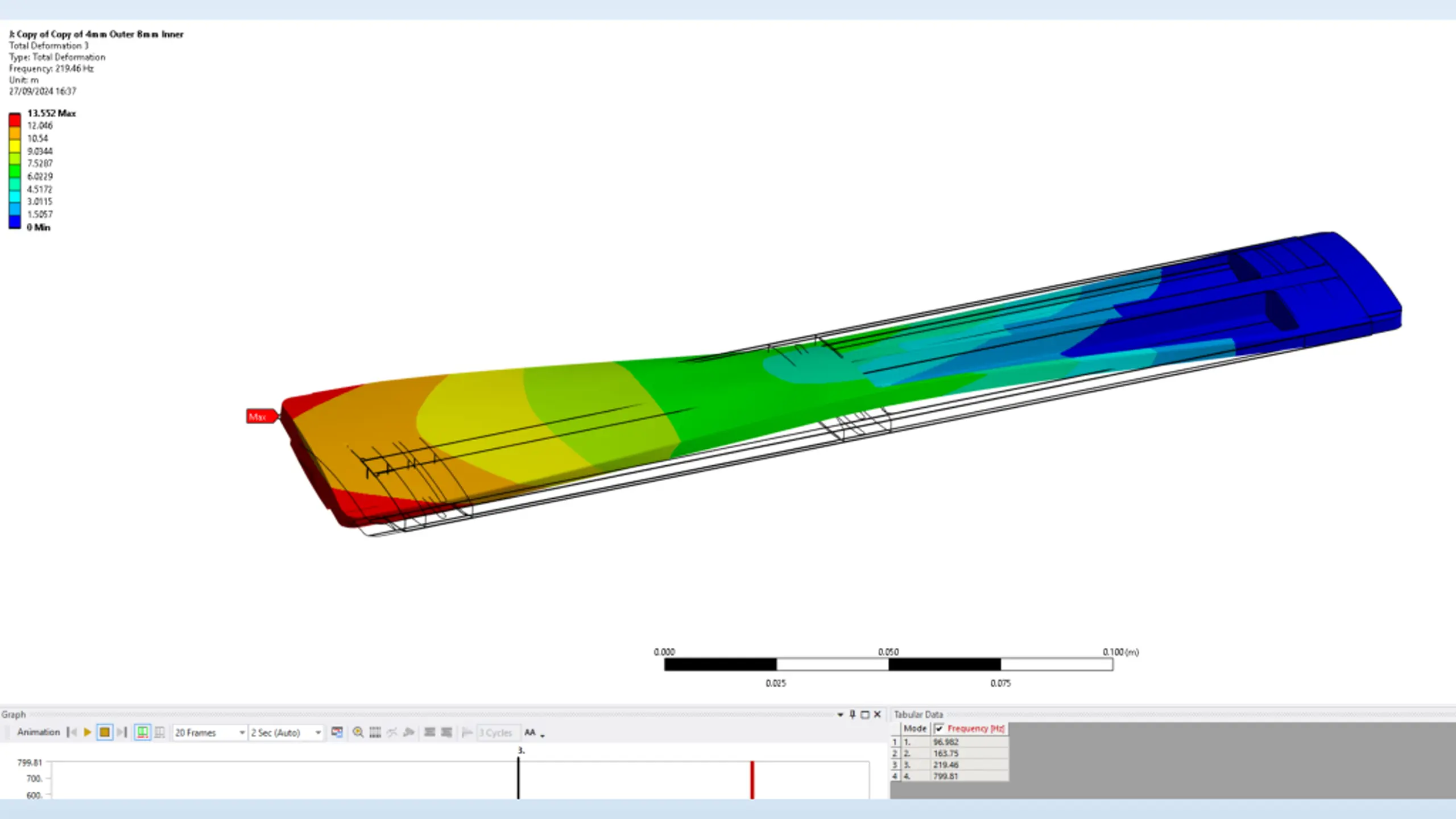Screen dimensions: 1456x819
Task: Select mode 4 row at 799.81 Hz
Action: point(945,776)
